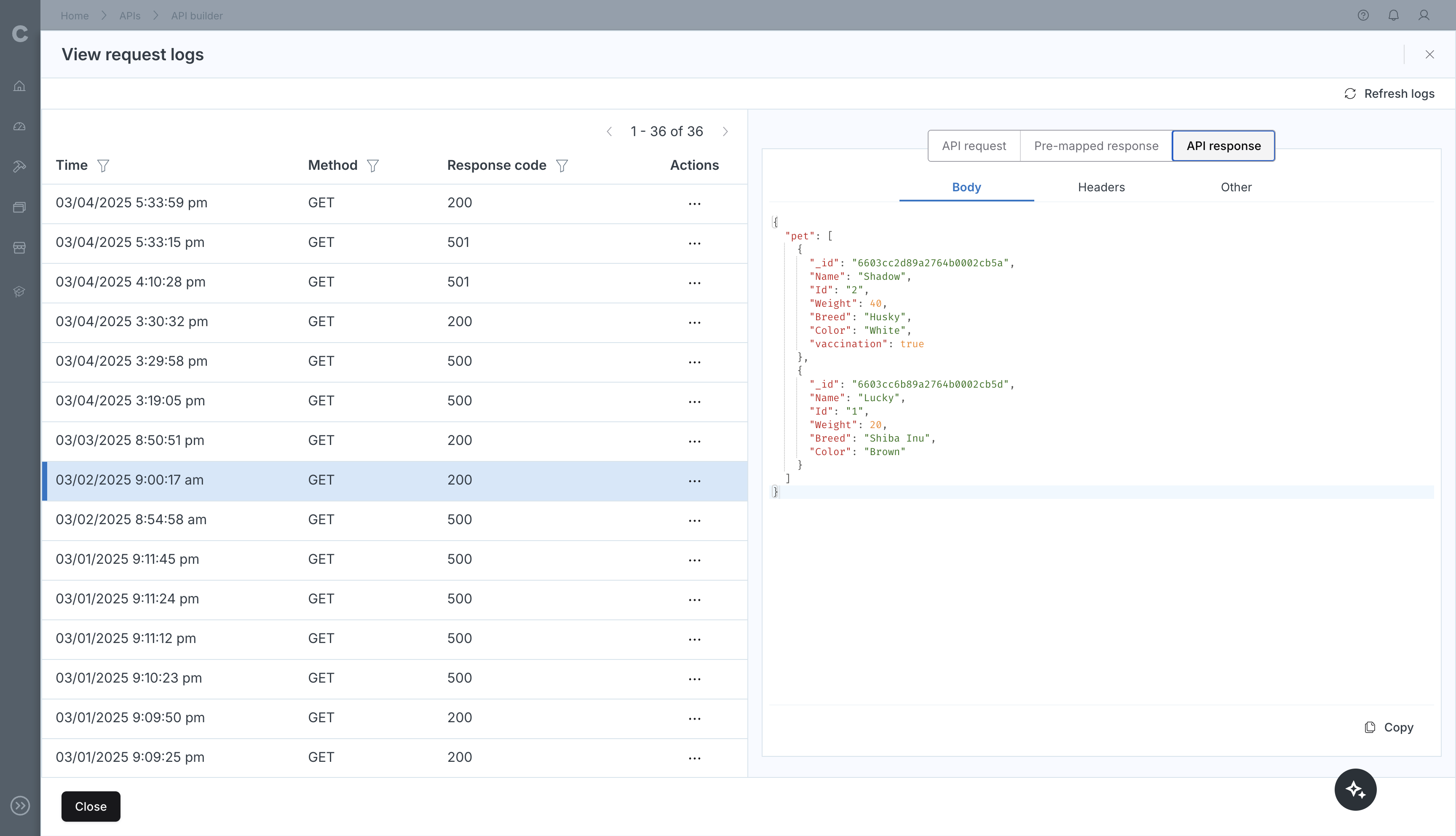The height and width of the screenshot is (836, 1456).
Task: Switch to Pre-mapped response view
Action: point(1096,146)
